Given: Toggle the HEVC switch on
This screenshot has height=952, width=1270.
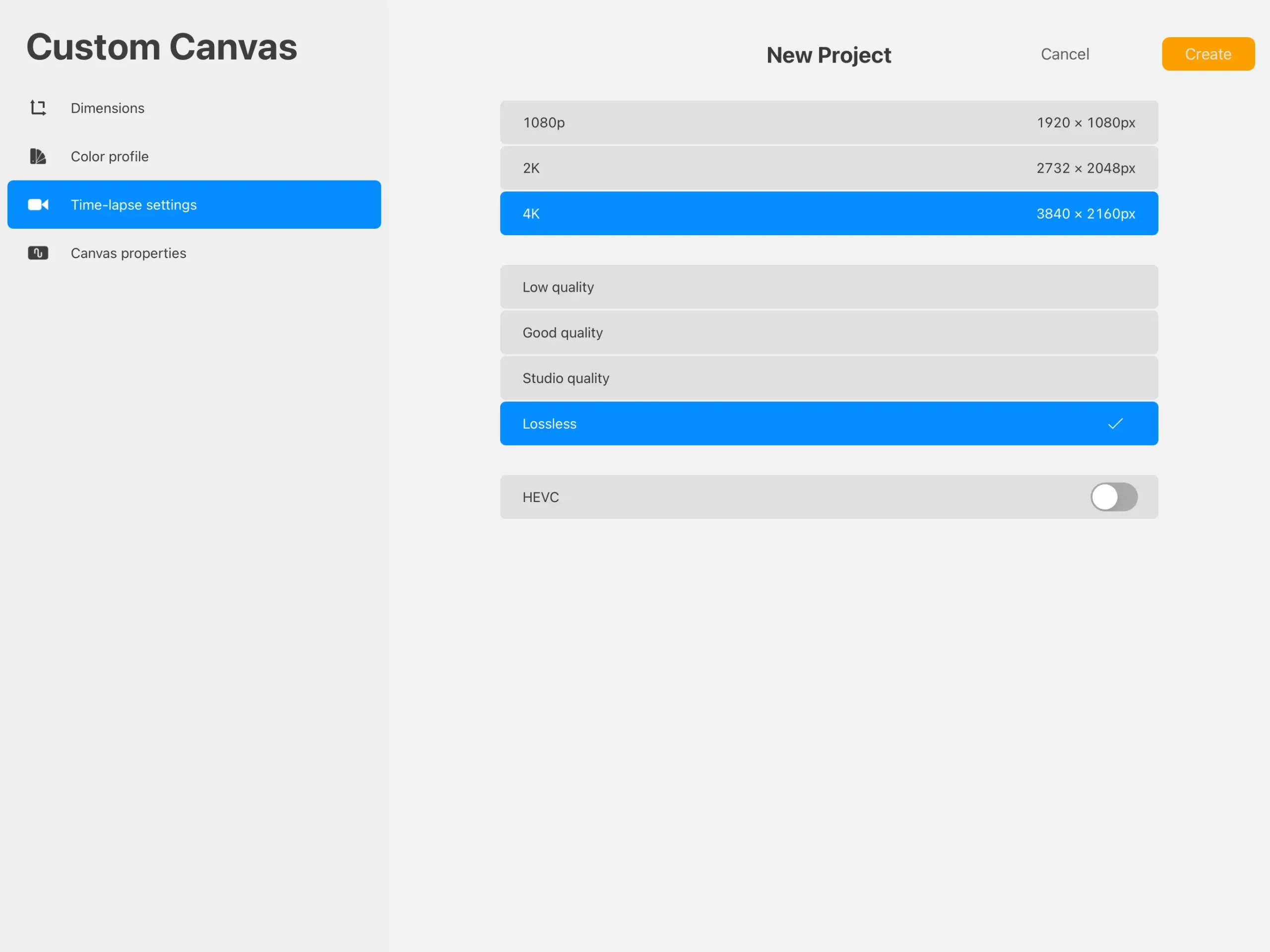Looking at the screenshot, I should point(1114,496).
